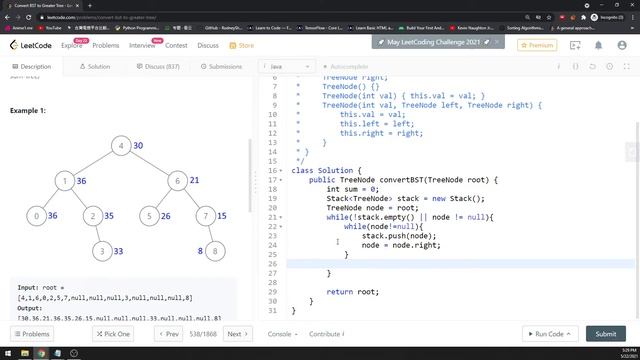Open the Interview menu
This screenshot has width=640, height=360.
pyautogui.click(x=142, y=45)
